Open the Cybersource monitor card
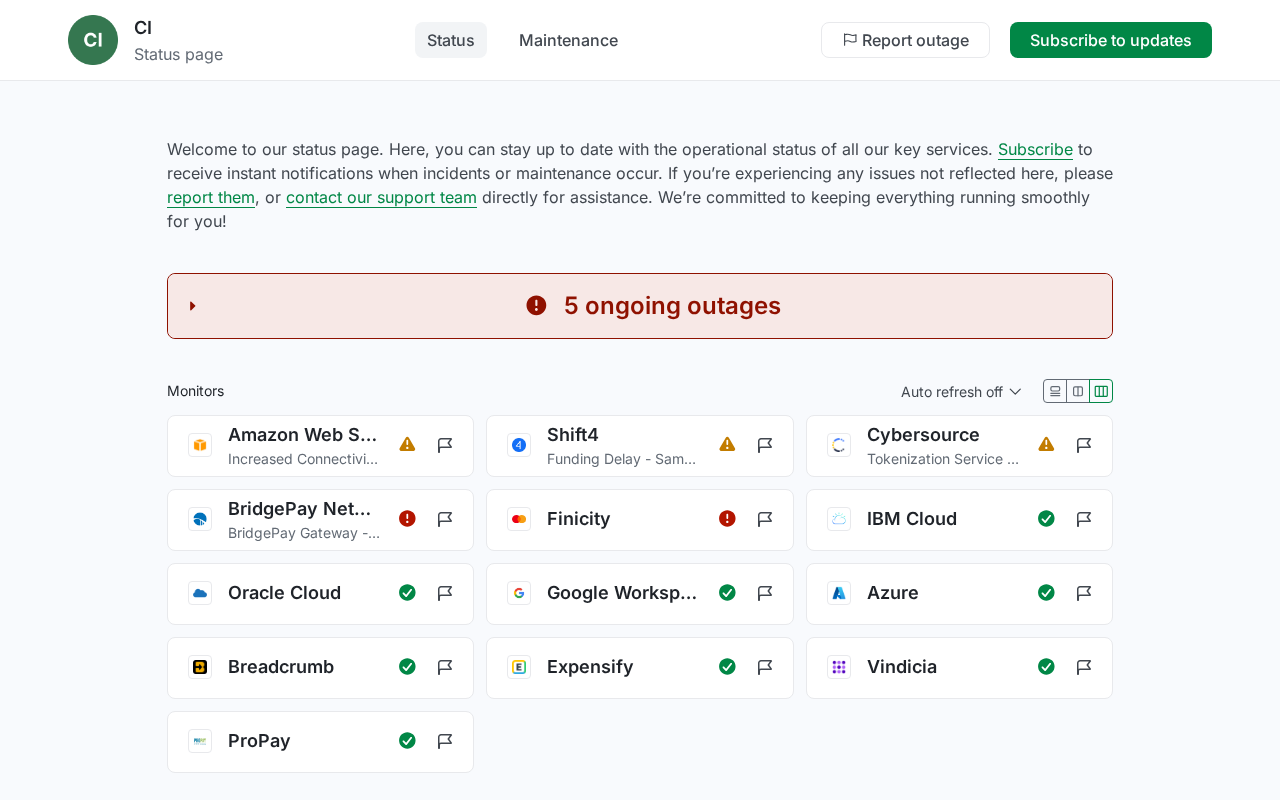1280x800 pixels. [942, 446]
